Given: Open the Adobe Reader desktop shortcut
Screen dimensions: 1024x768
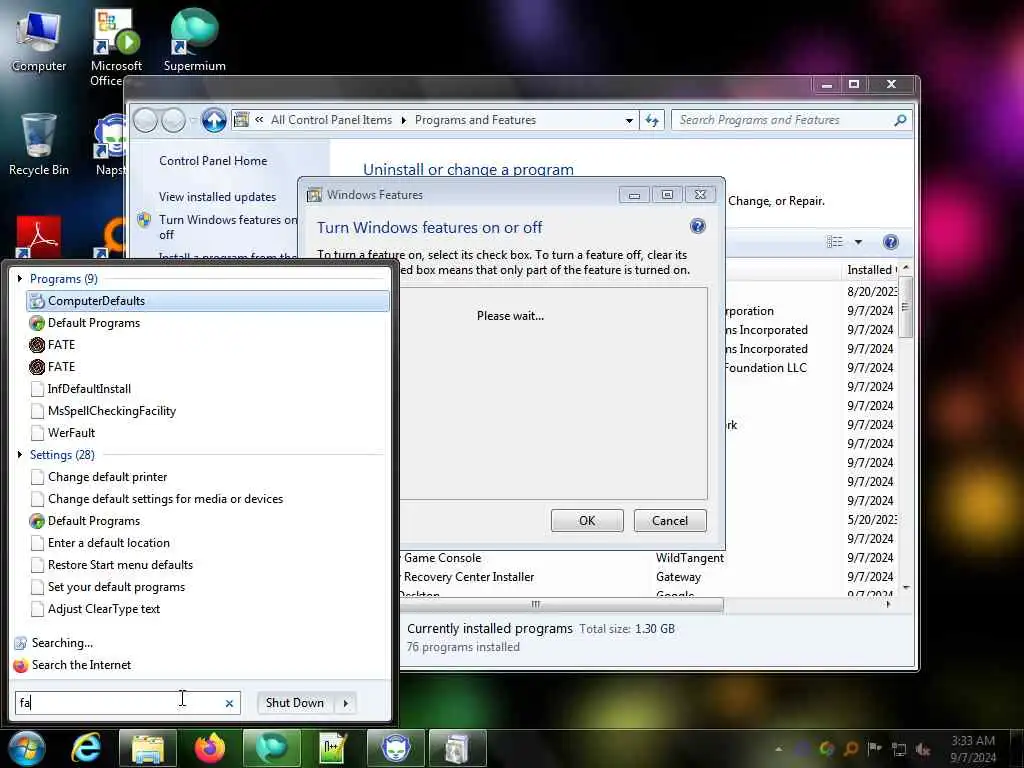Looking at the screenshot, I should 39,236.
